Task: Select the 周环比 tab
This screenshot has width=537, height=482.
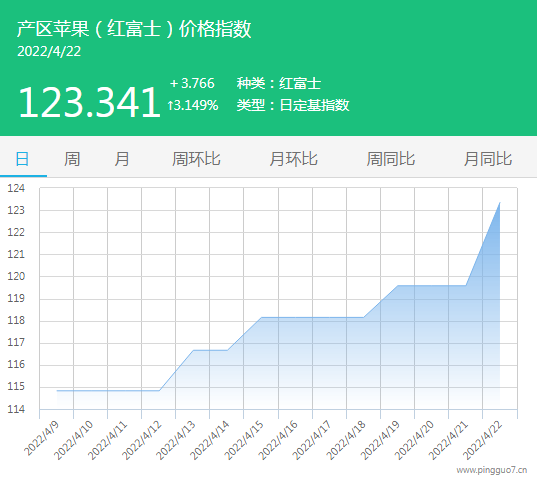Action: click(196, 159)
